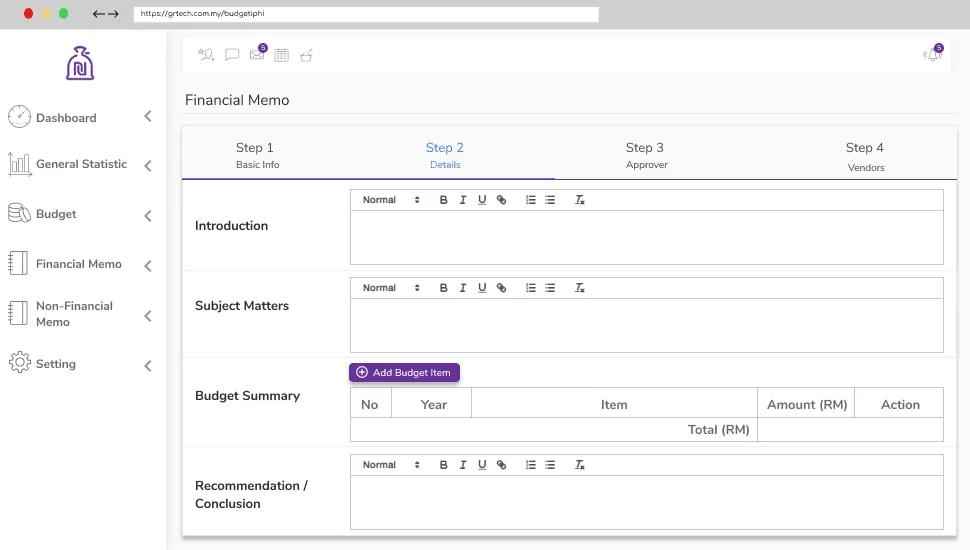Open Setting in sidebar
The width and height of the screenshot is (970, 550).
tap(56, 364)
